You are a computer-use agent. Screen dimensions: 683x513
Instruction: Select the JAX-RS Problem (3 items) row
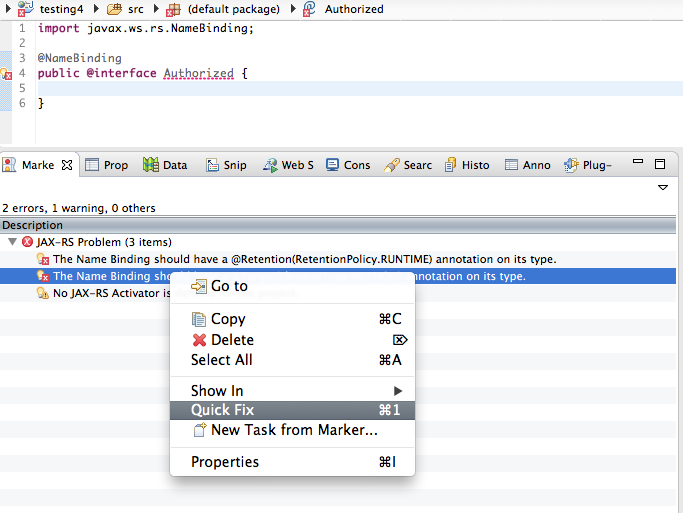(338, 242)
